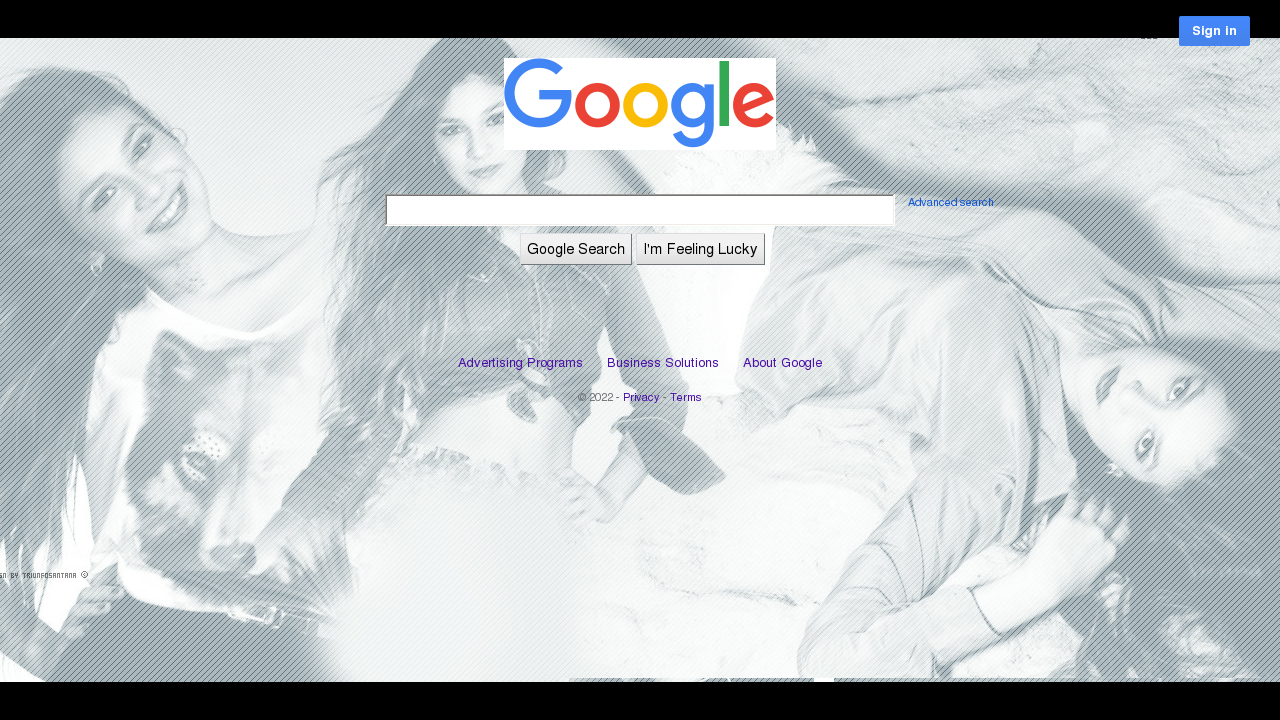This screenshot has width=1280, height=720.
Task: Open the About Google link
Action: pos(783,363)
